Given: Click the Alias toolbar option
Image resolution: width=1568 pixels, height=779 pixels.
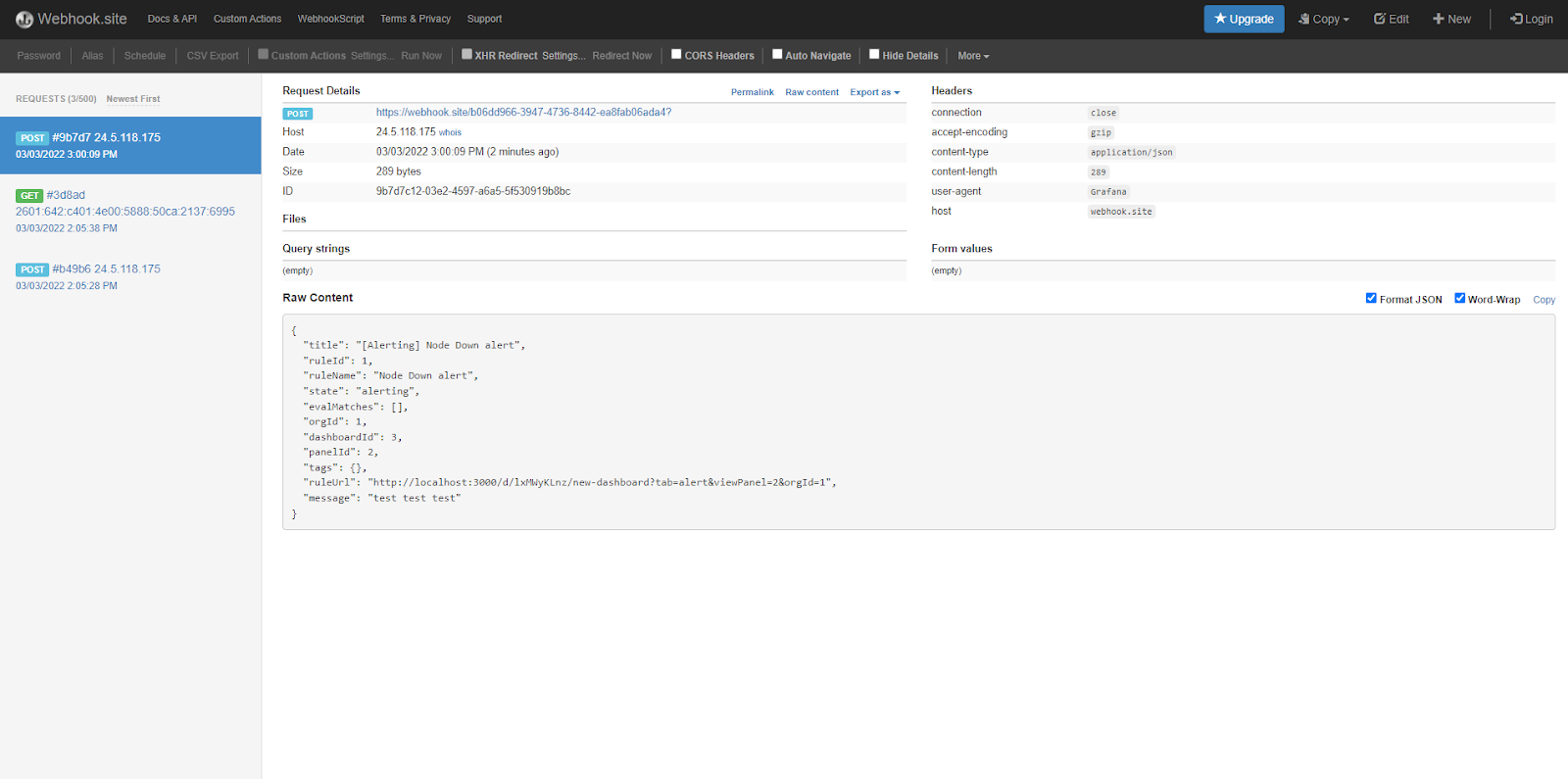Looking at the screenshot, I should pyautogui.click(x=92, y=56).
